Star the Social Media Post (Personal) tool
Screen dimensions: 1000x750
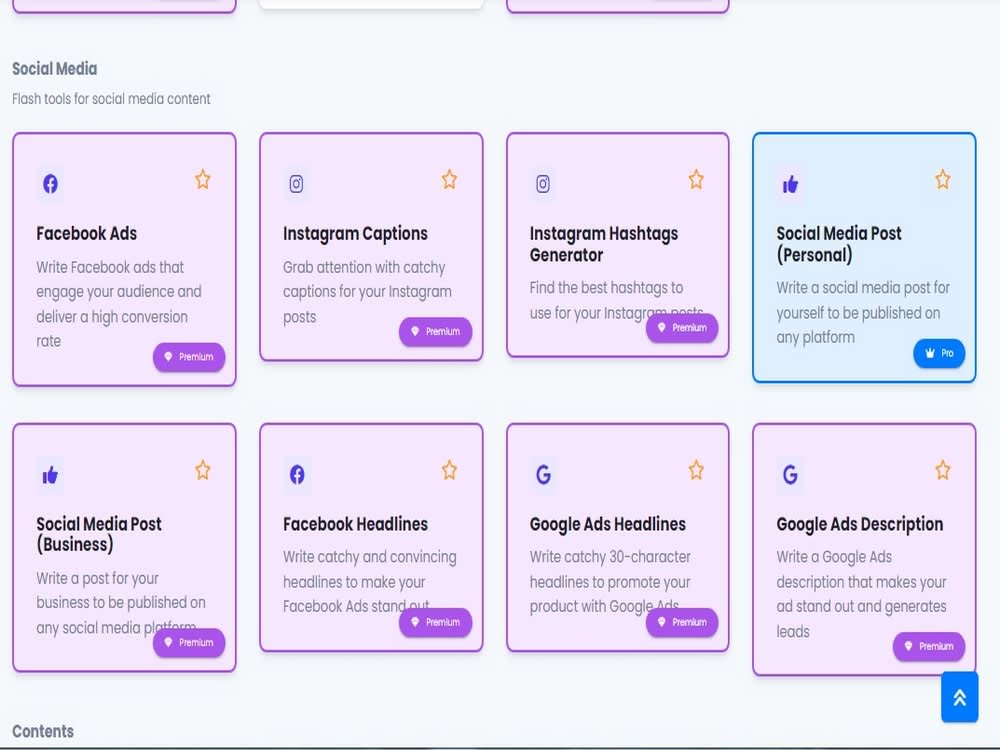point(943,179)
